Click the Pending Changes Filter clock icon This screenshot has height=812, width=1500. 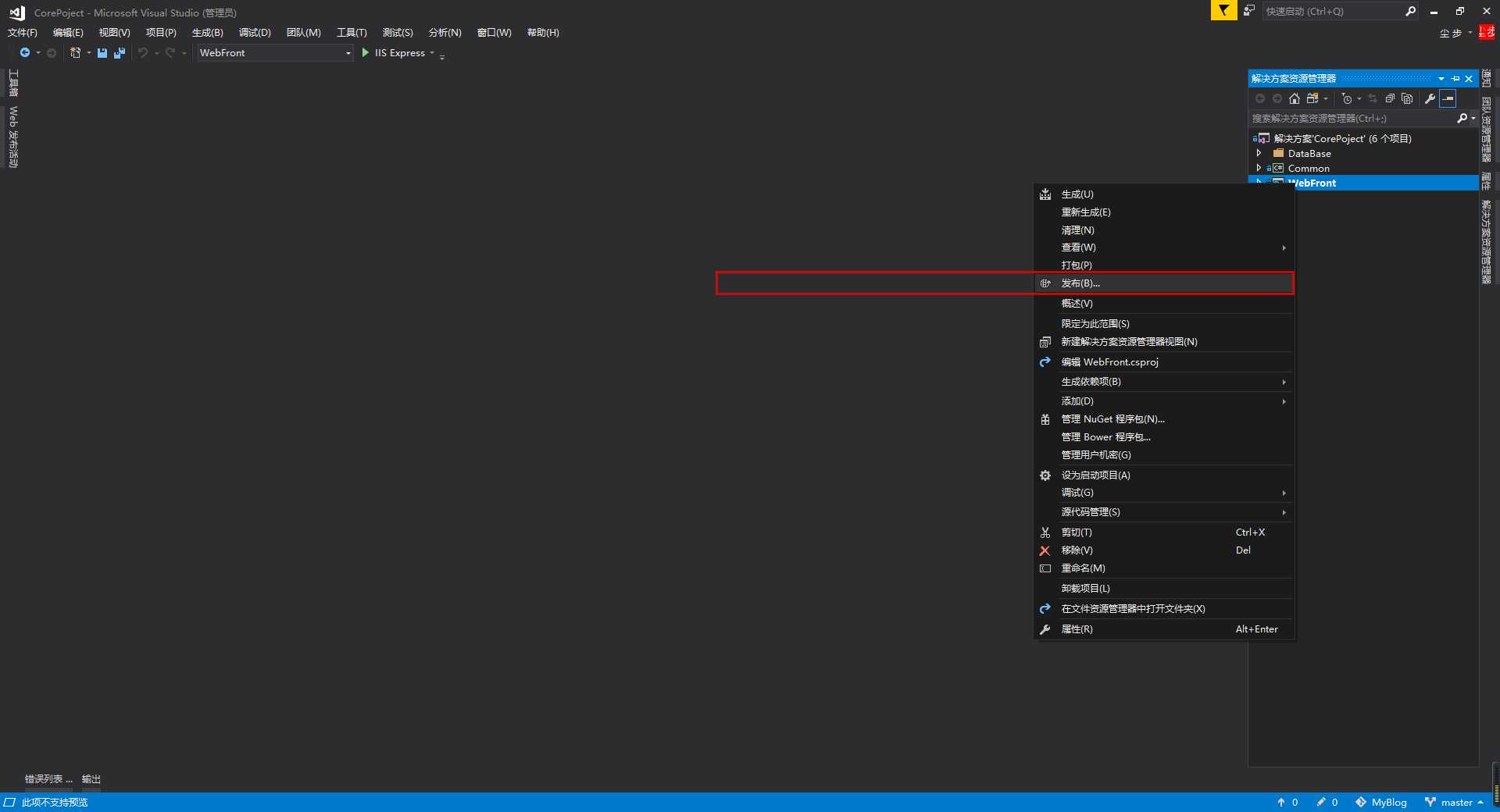click(x=1347, y=98)
